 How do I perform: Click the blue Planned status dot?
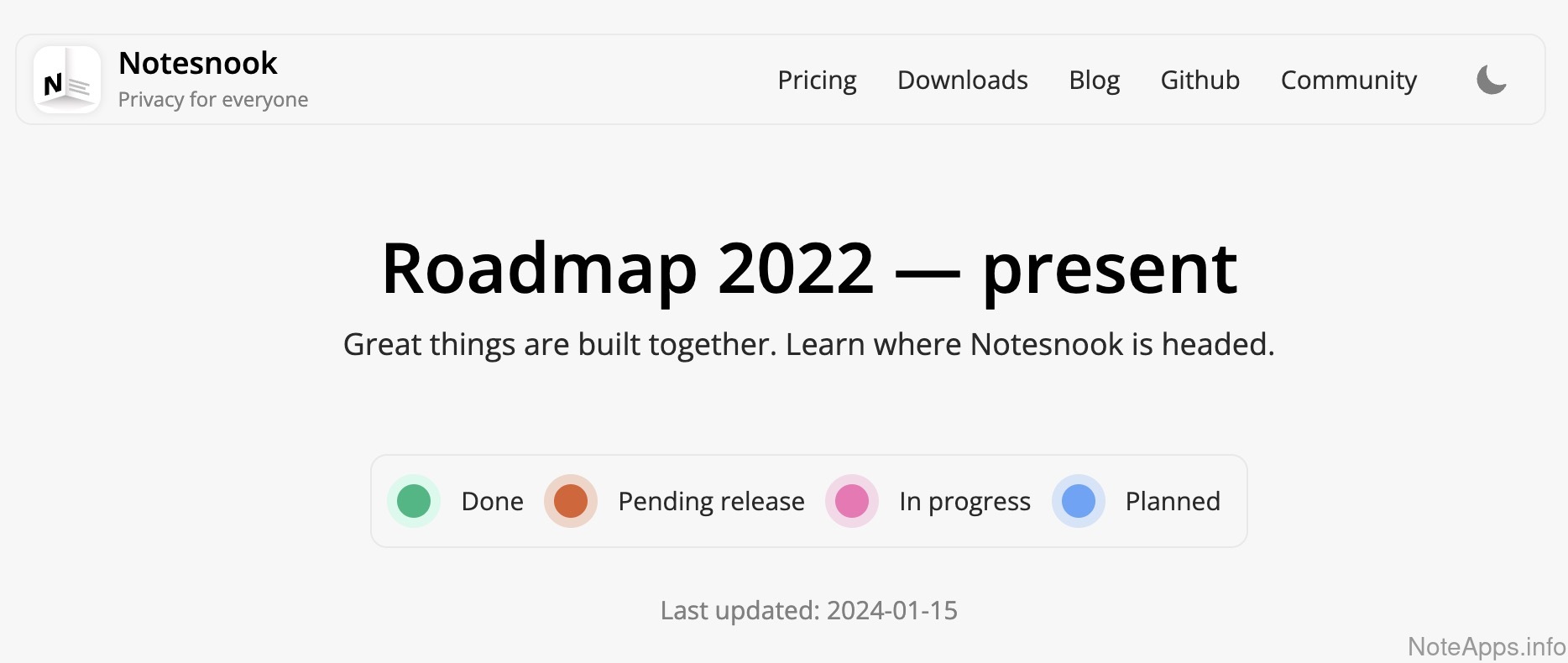tap(1079, 501)
